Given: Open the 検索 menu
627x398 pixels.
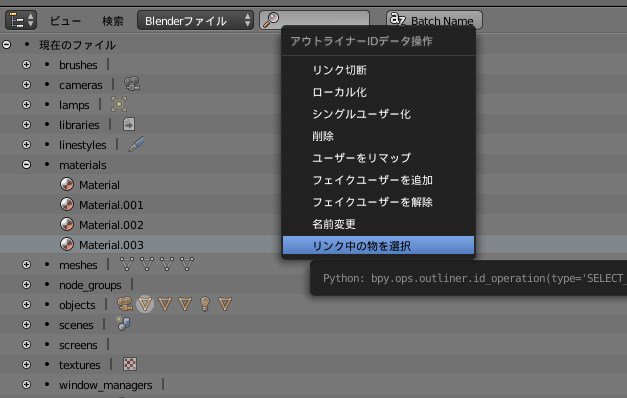Looking at the screenshot, I should click(x=113, y=21).
